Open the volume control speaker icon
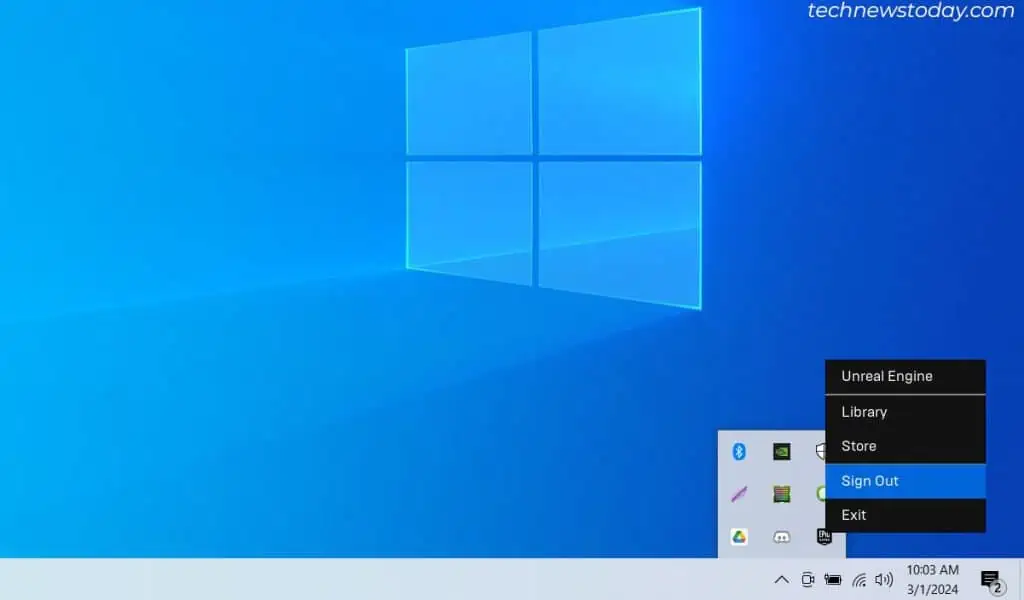Screen dimensions: 1024x600 (x=883, y=579)
